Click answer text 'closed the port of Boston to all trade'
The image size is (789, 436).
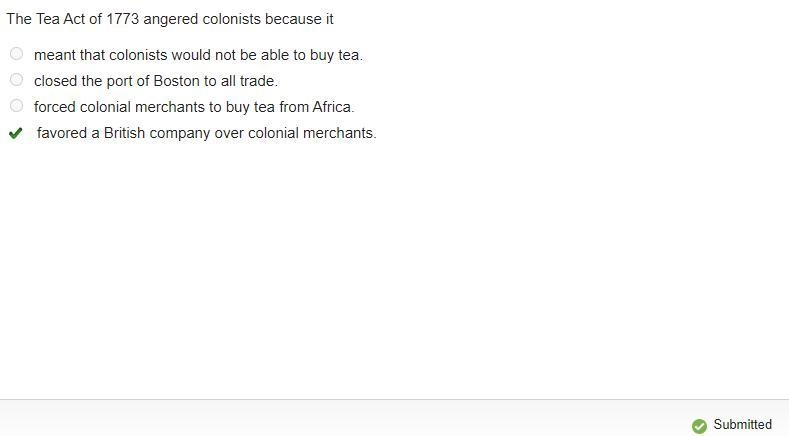point(156,81)
